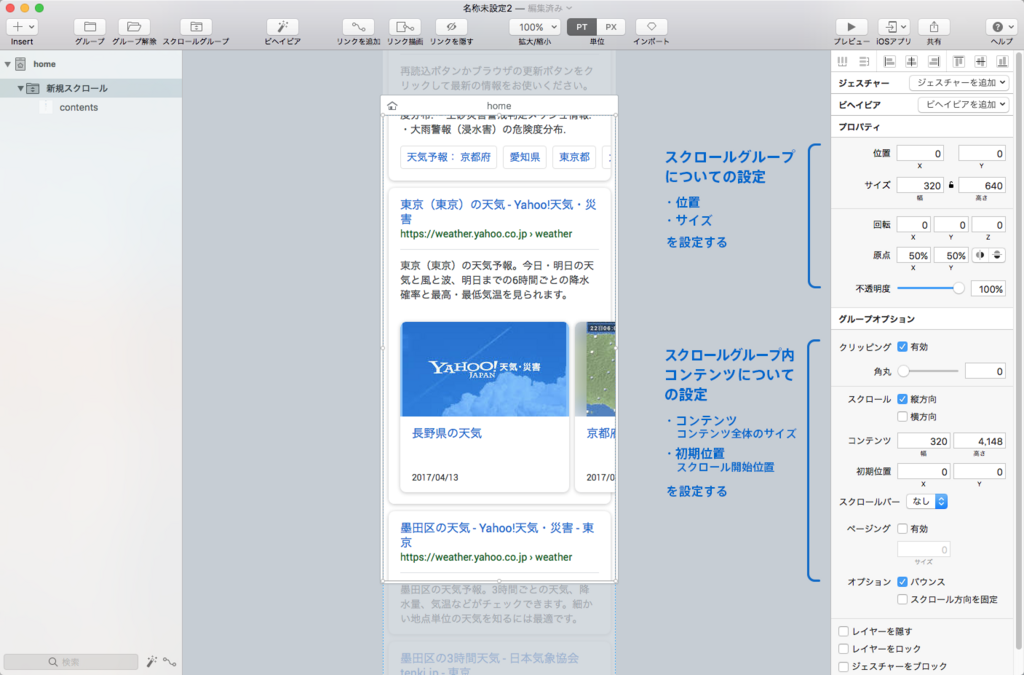Click the Import (インポート) icon
This screenshot has width=1024, height=675.
(651, 27)
